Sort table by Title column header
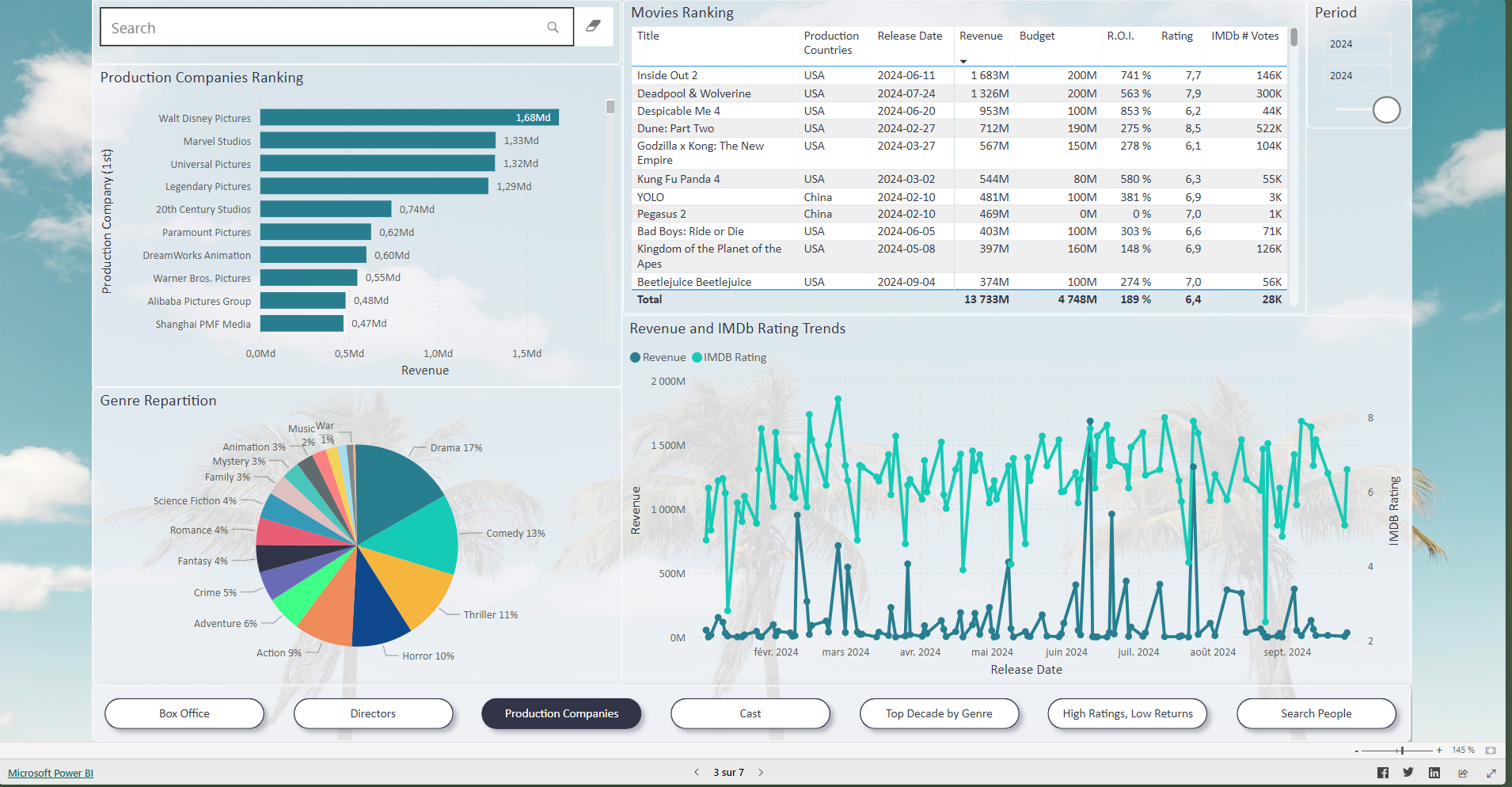 (648, 36)
